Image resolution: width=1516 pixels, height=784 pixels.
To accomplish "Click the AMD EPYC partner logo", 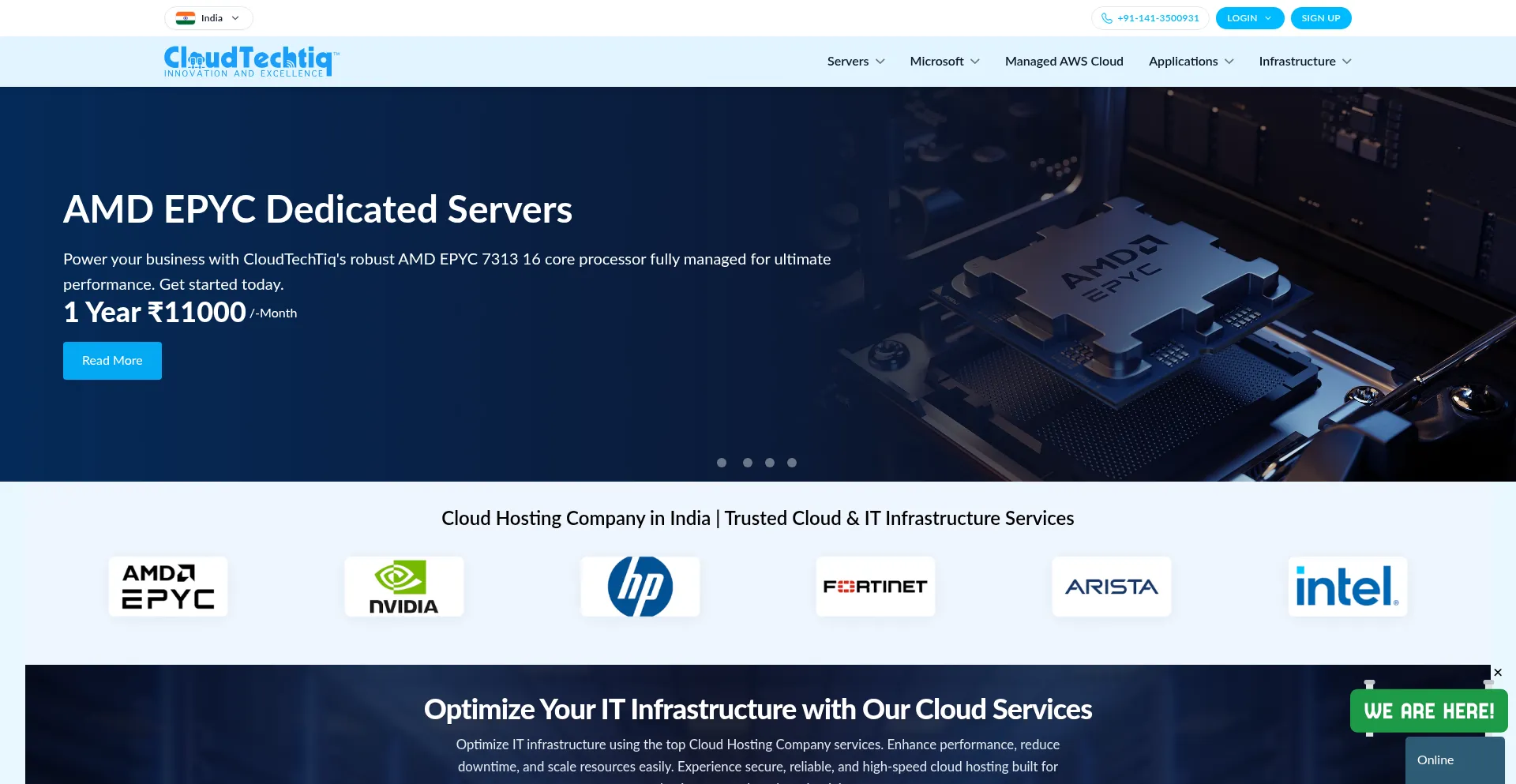I will [168, 587].
